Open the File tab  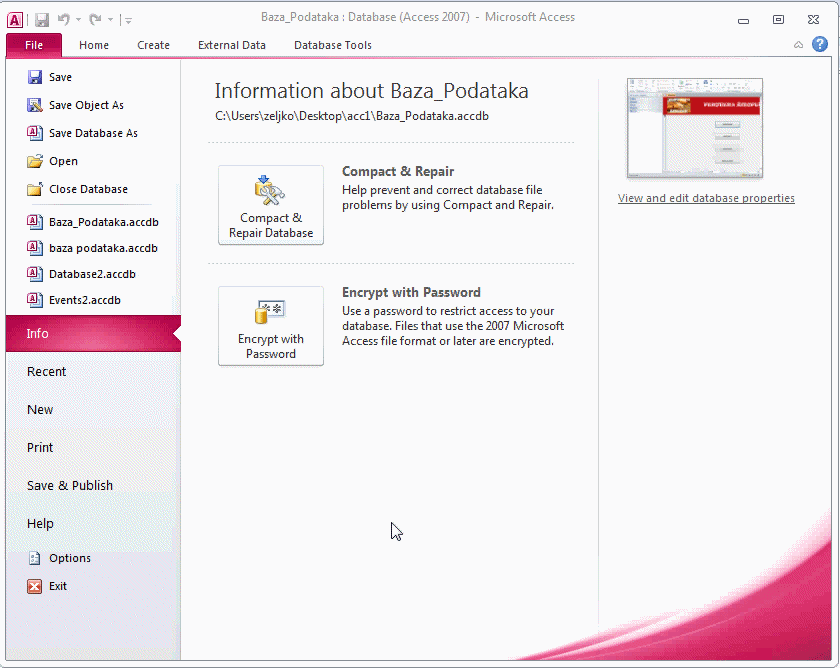(x=34, y=45)
